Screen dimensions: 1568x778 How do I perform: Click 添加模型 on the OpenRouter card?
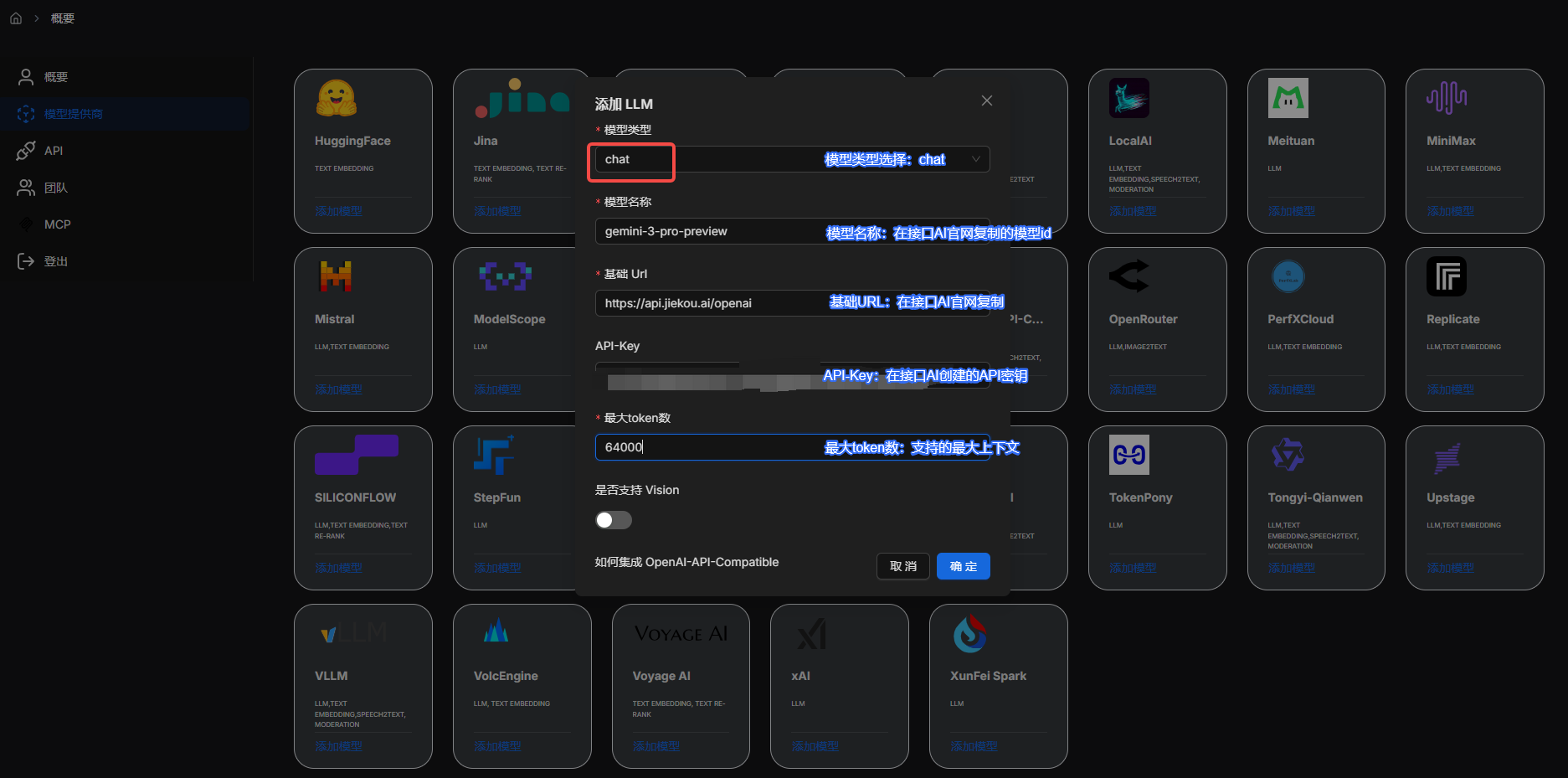(1133, 389)
